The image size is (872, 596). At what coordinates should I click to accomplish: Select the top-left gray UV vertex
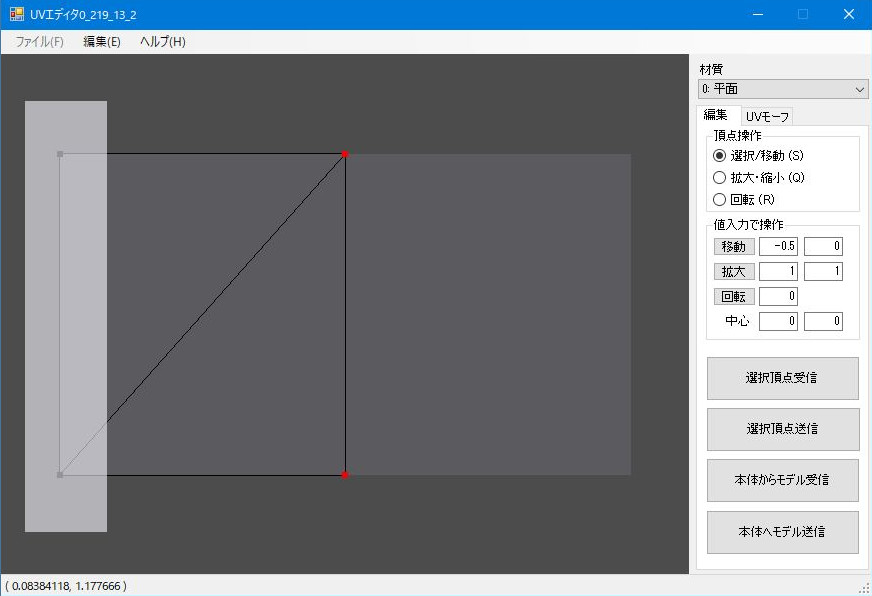60,154
